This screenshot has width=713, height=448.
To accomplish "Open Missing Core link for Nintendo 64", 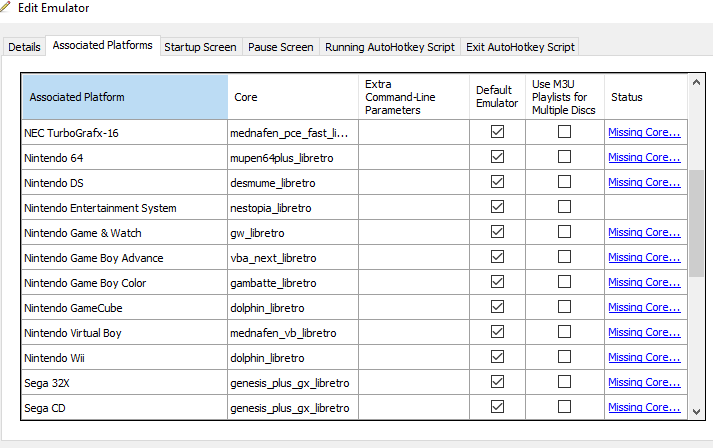I will pos(644,157).
